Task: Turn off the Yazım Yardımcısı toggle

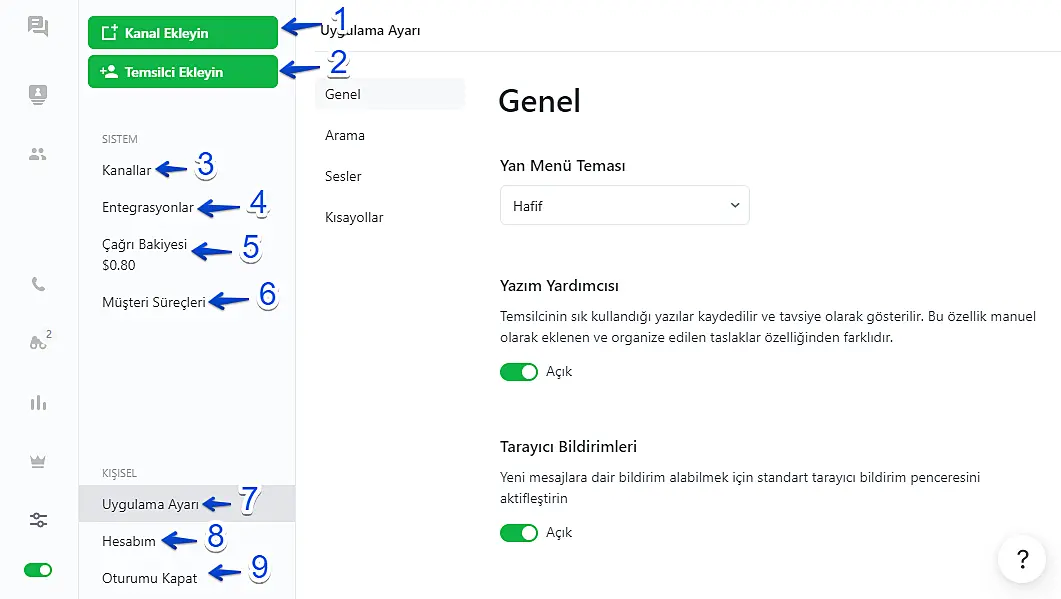Action: pyautogui.click(x=519, y=372)
